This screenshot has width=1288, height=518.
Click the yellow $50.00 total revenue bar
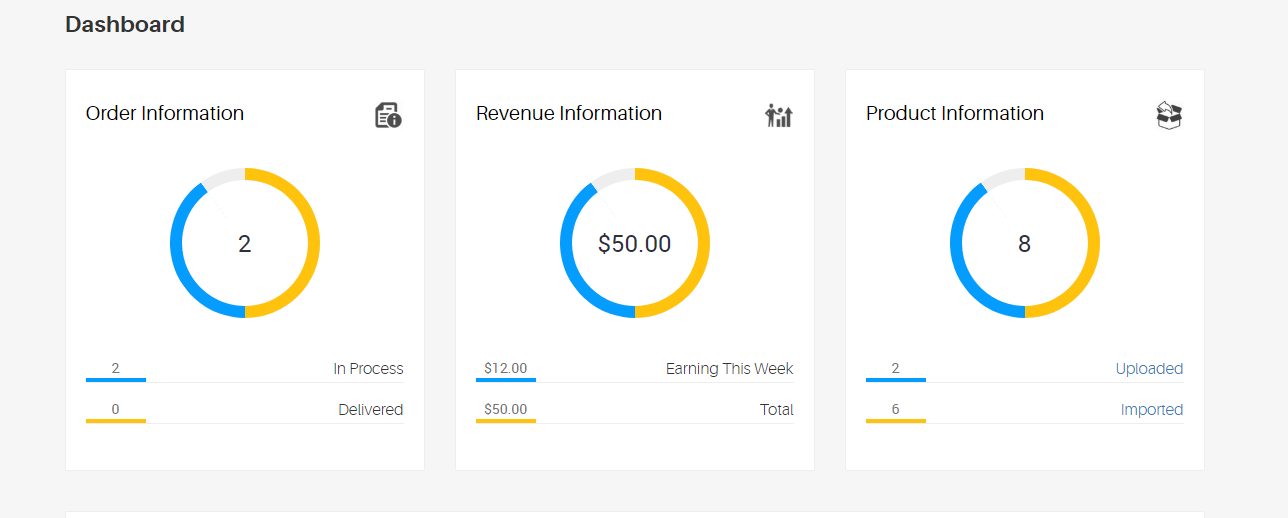[x=506, y=421]
